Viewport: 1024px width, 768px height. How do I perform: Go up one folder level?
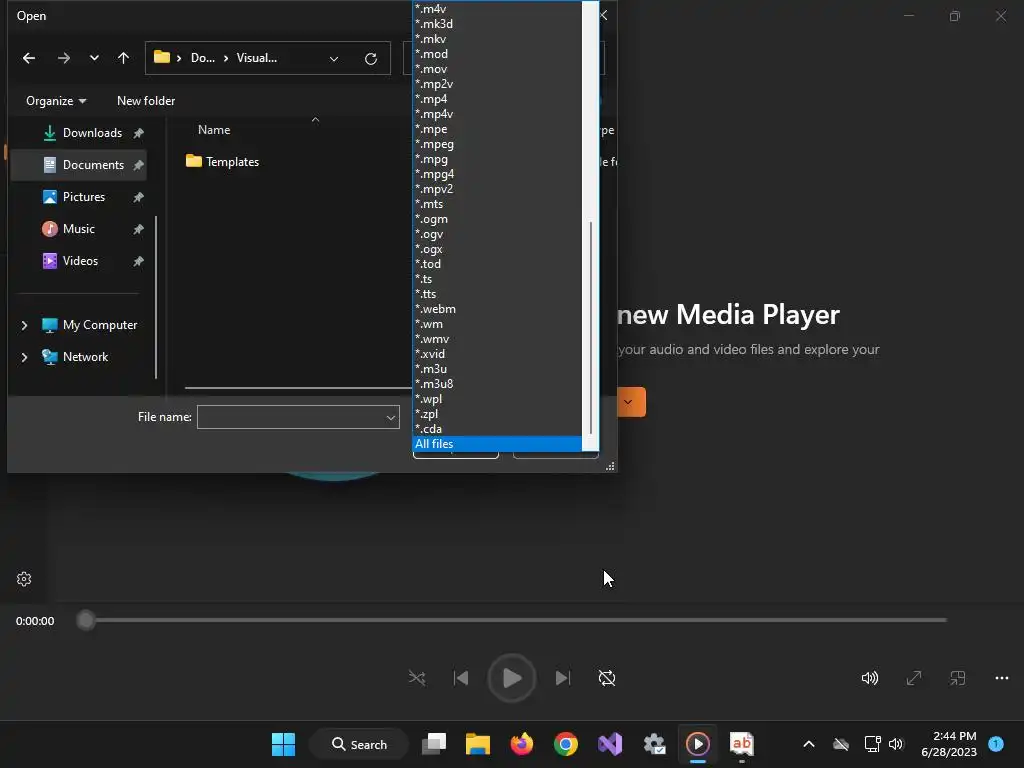123,58
